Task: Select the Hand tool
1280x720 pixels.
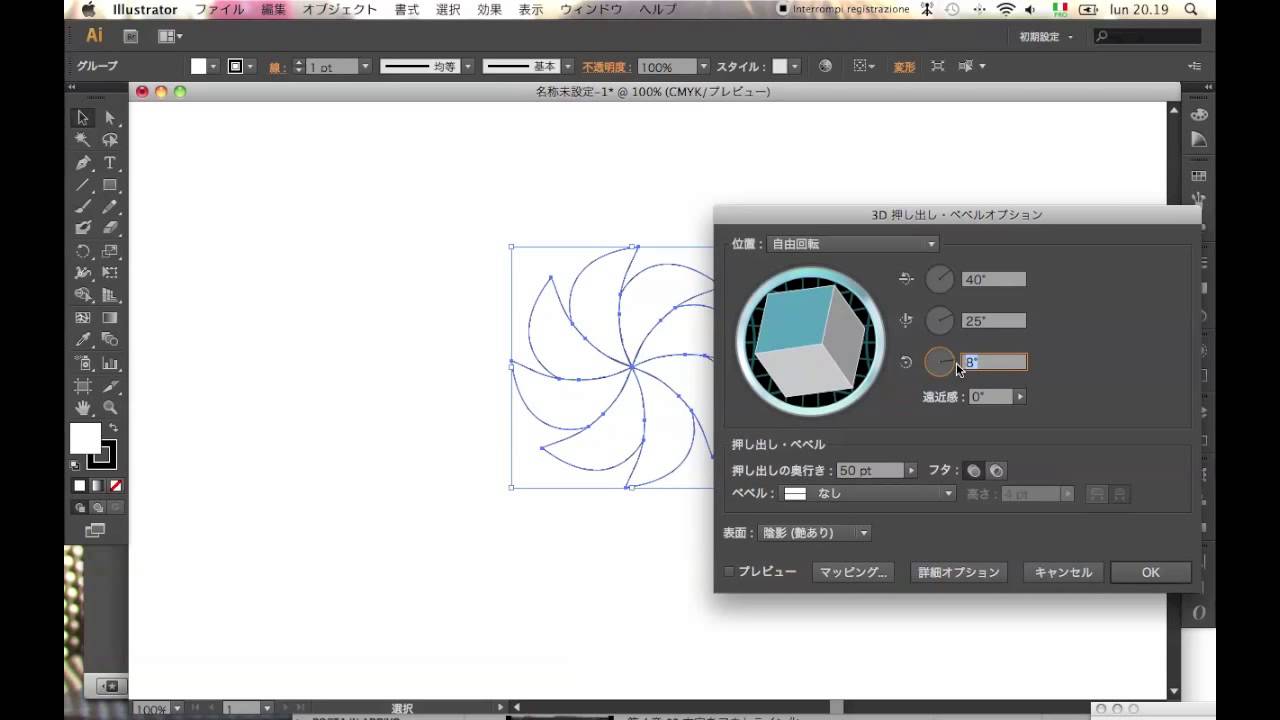Action: tap(83, 408)
